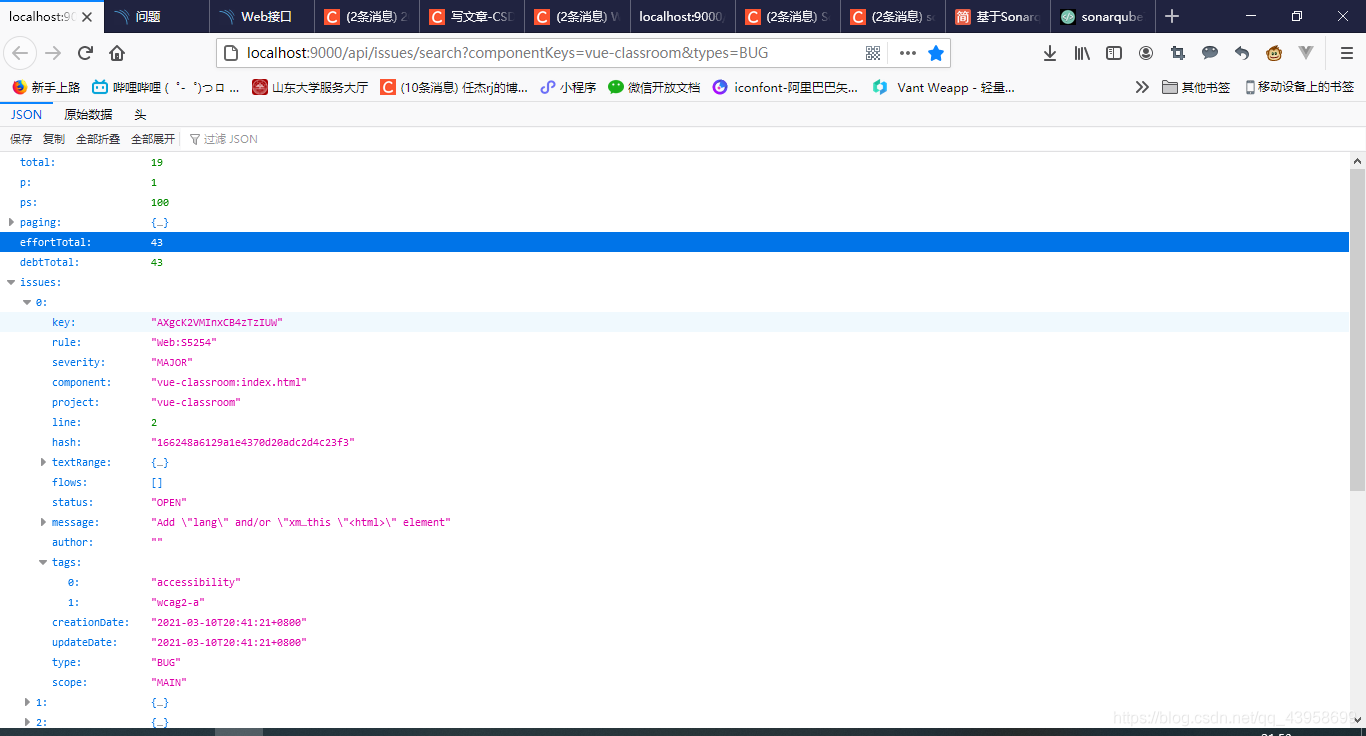Click the Vue devtools extension icon
This screenshot has width=1366, height=736.
click(x=1306, y=53)
